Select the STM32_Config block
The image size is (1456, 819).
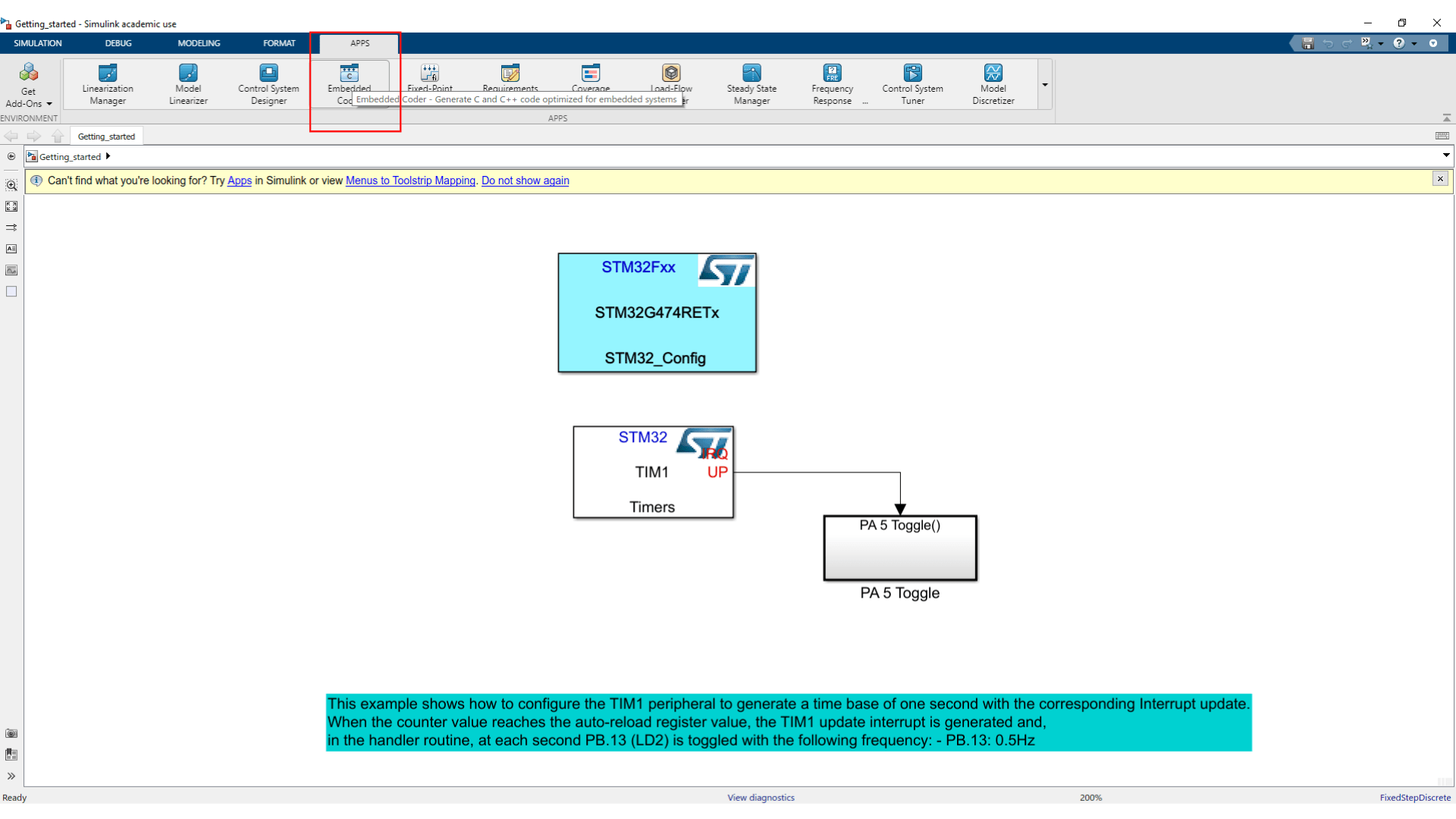tap(657, 312)
